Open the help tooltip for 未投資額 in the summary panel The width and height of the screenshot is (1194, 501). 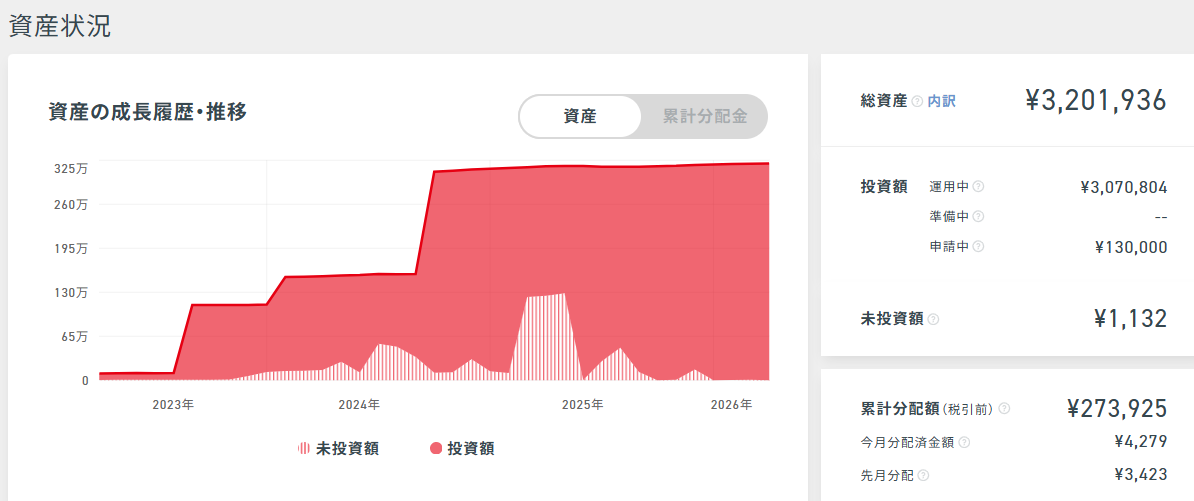(x=933, y=319)
